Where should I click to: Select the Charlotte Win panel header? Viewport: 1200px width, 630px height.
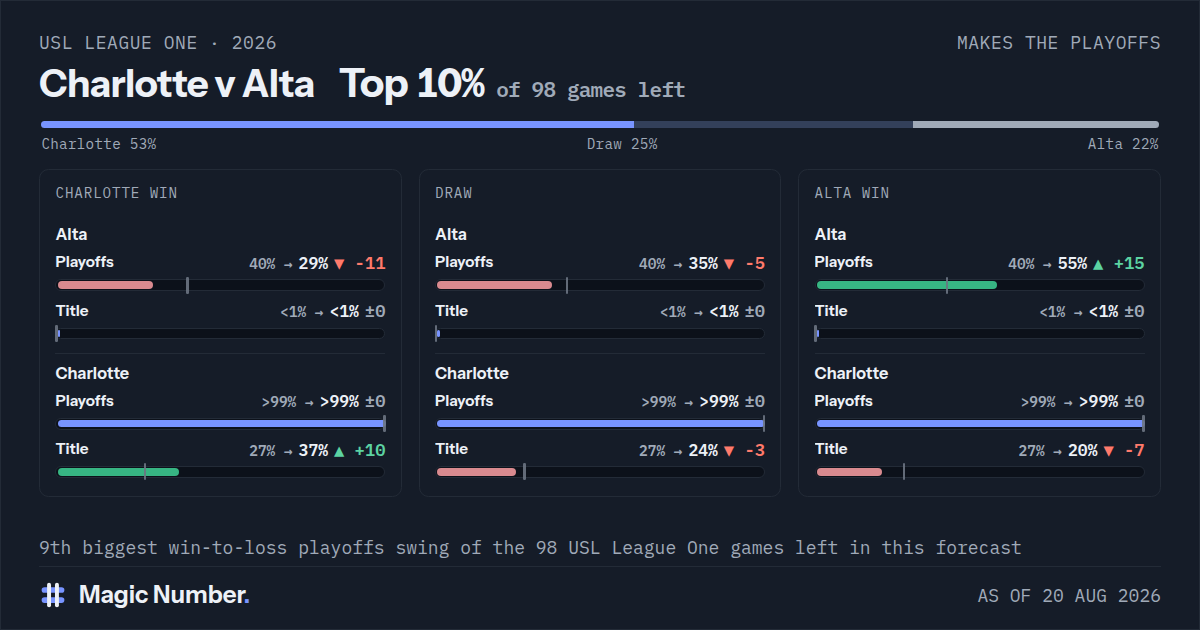point(116,193)
